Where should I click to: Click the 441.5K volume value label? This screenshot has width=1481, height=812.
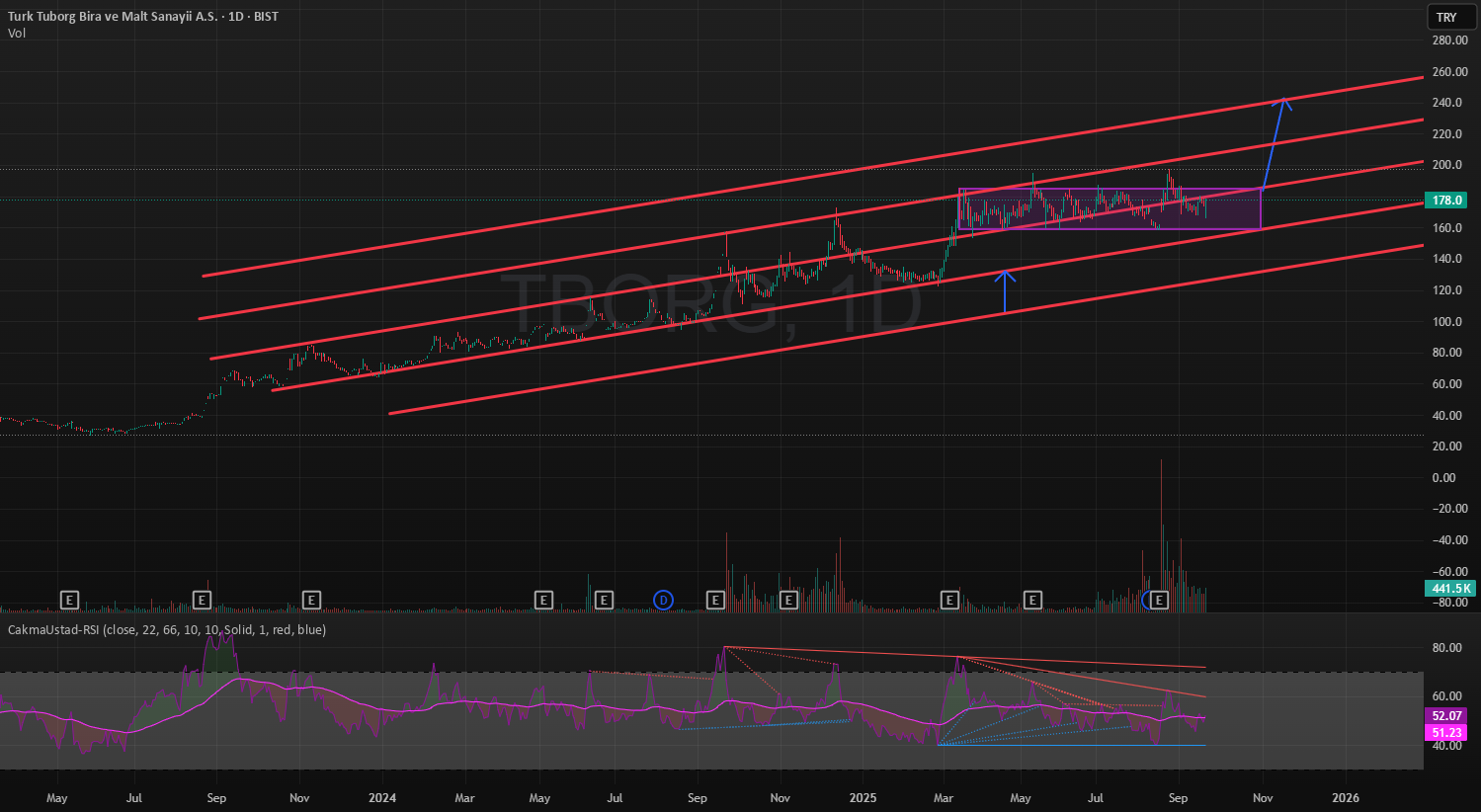[x=1449, y=589]
